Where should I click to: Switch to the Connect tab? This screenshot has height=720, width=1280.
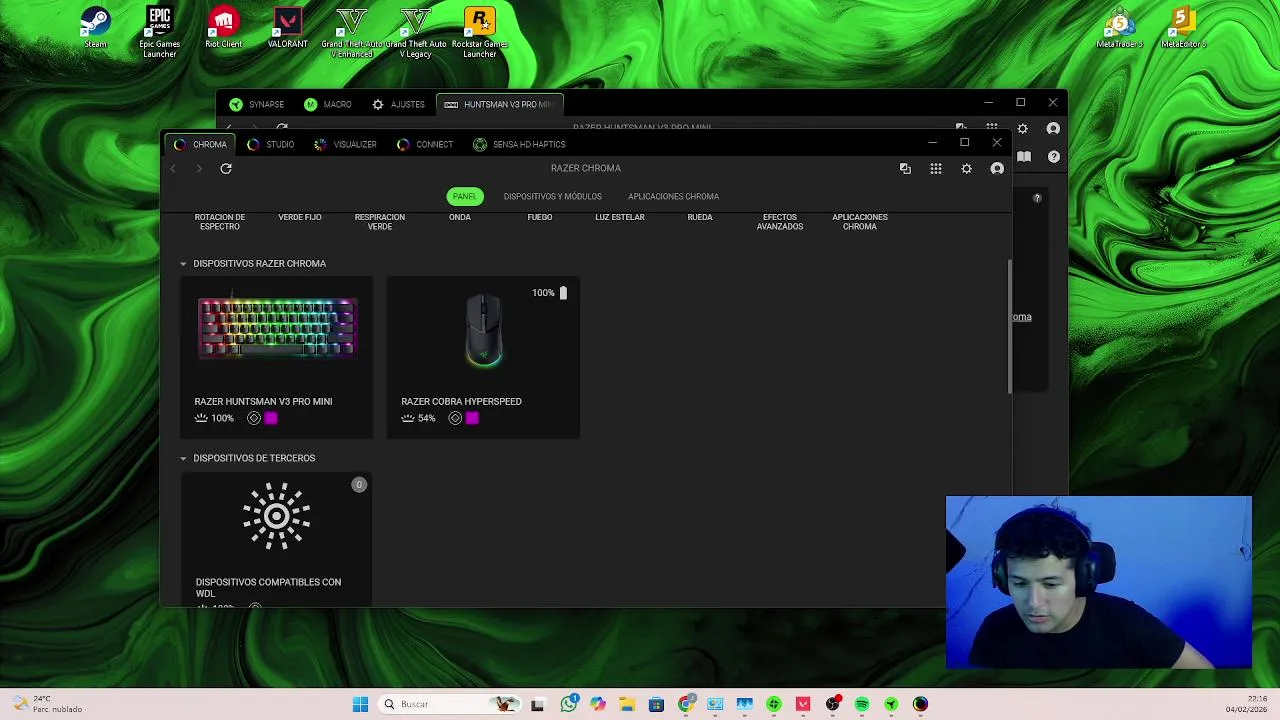[425, 144]
